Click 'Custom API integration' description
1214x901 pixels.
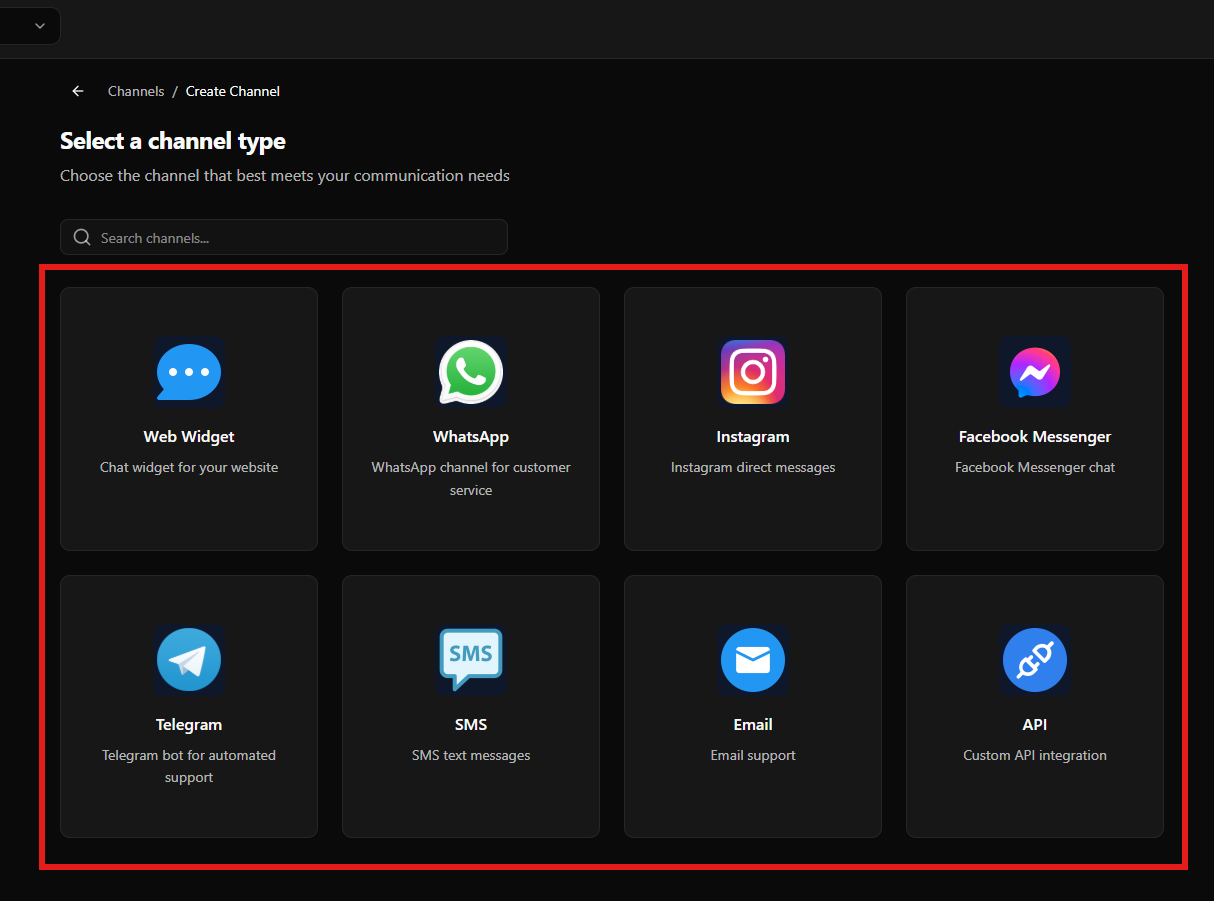pyautogui.click(x=1035, y=755)
